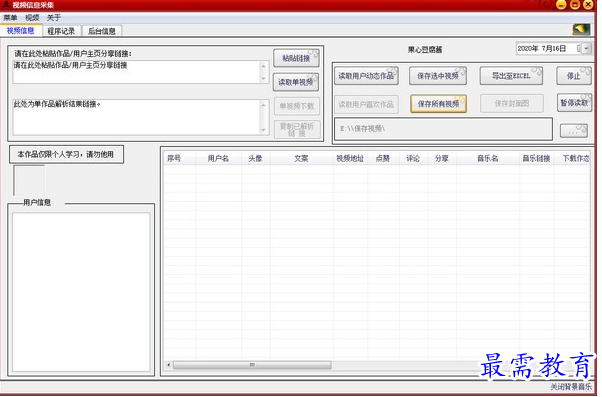
Task: Click the scroll down arrow of share link box
Action: [x=263, y=78]
